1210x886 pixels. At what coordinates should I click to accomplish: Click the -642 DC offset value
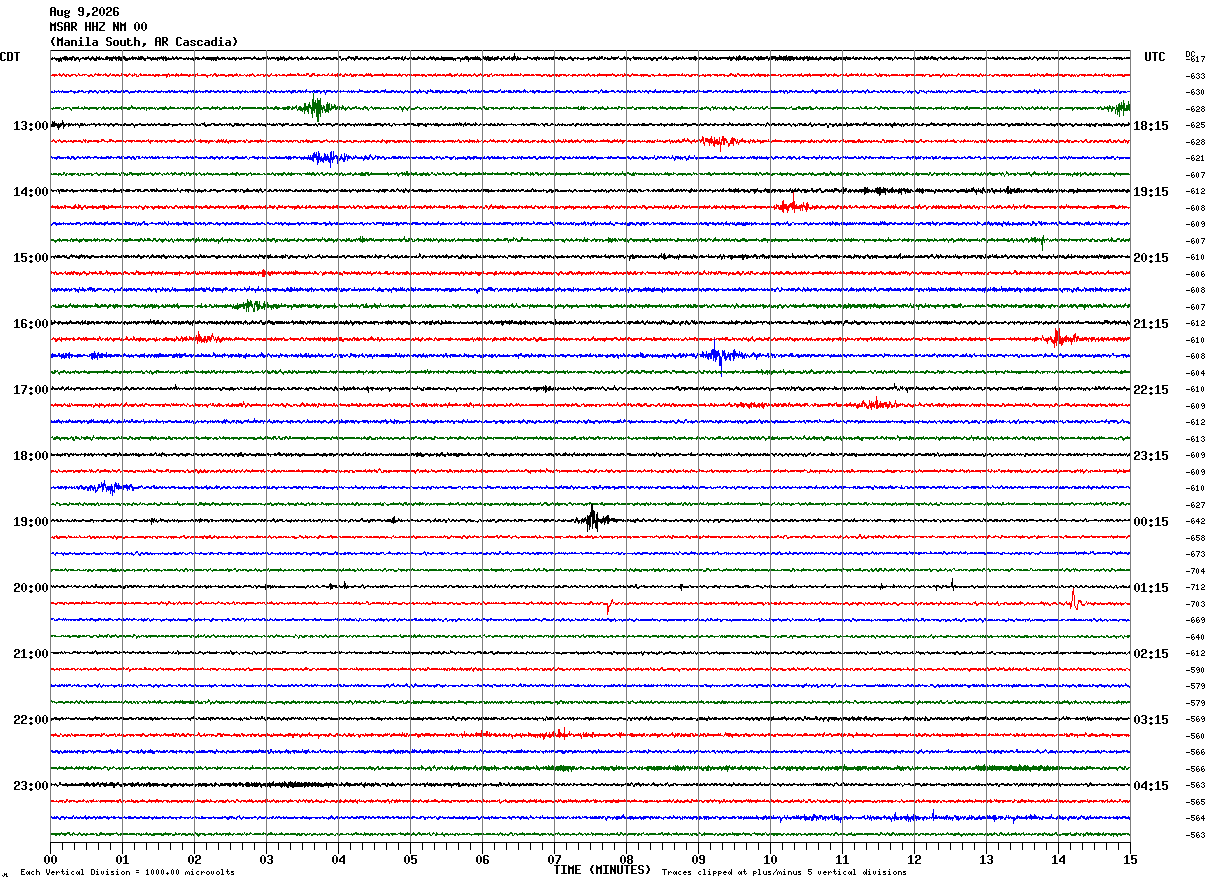[1195, 522]
